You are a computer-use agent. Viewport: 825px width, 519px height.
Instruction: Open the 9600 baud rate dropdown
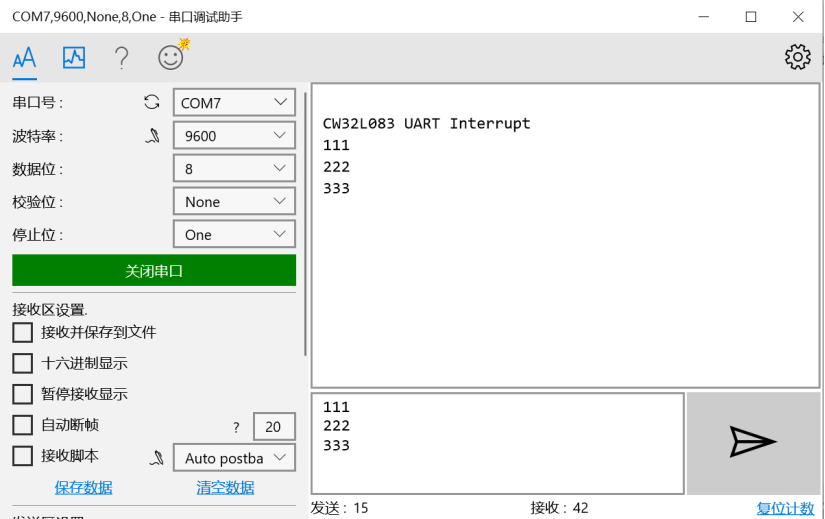click(234, 136)
